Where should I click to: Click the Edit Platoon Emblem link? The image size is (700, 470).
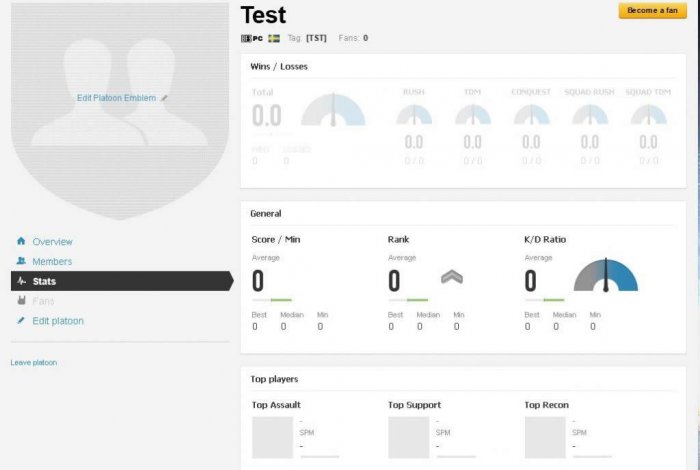117,98
